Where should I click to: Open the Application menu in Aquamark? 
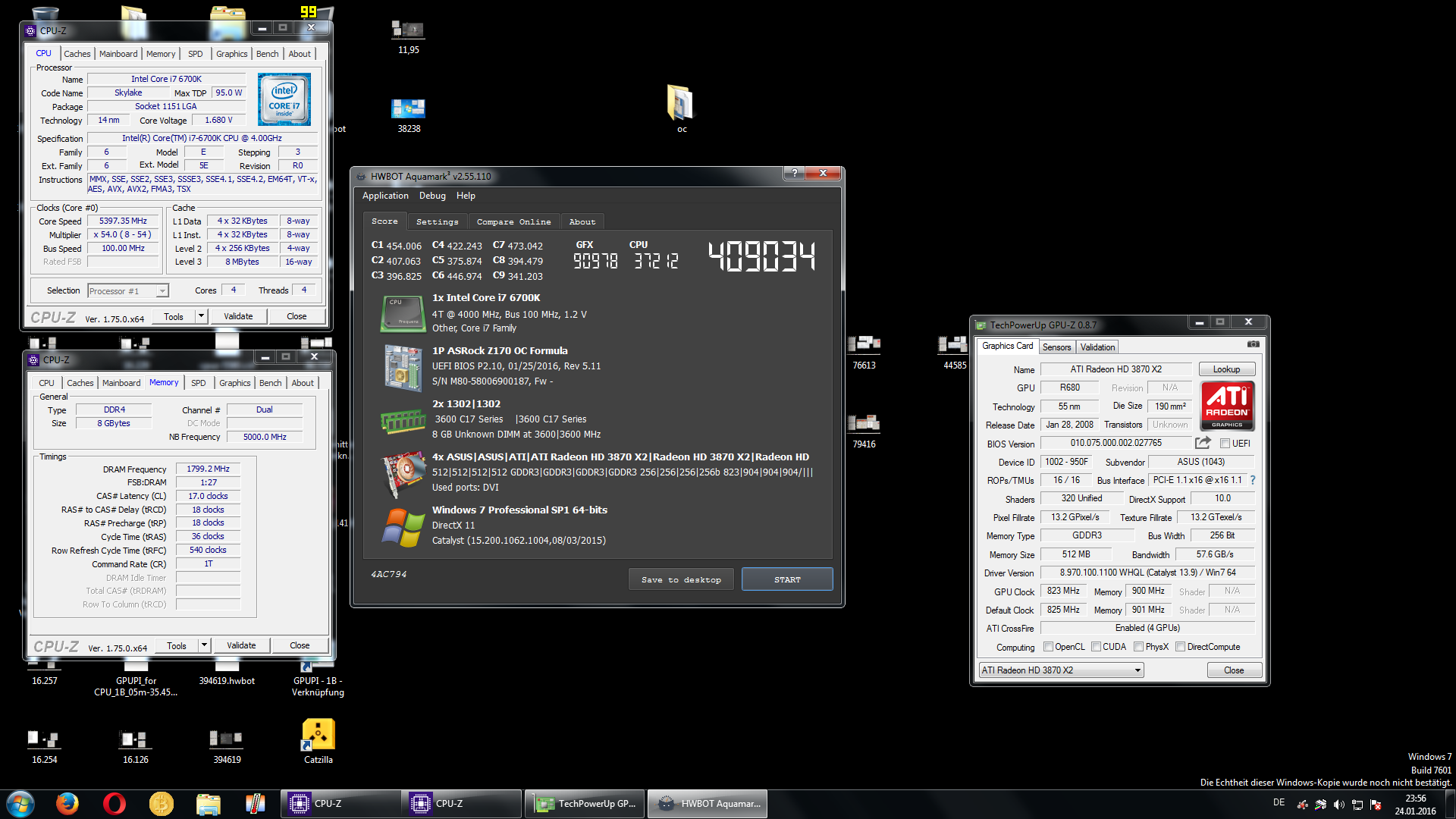[x=385, y=196]
